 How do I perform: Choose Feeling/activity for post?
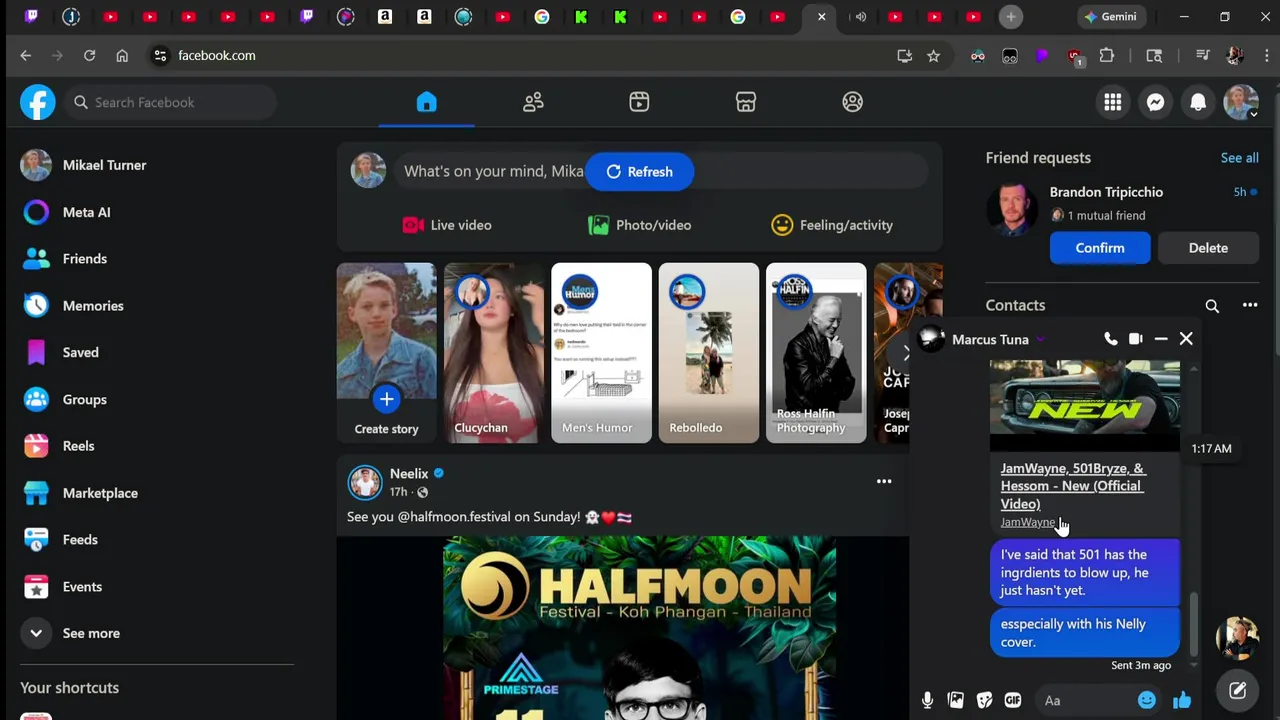click(832, 225)
